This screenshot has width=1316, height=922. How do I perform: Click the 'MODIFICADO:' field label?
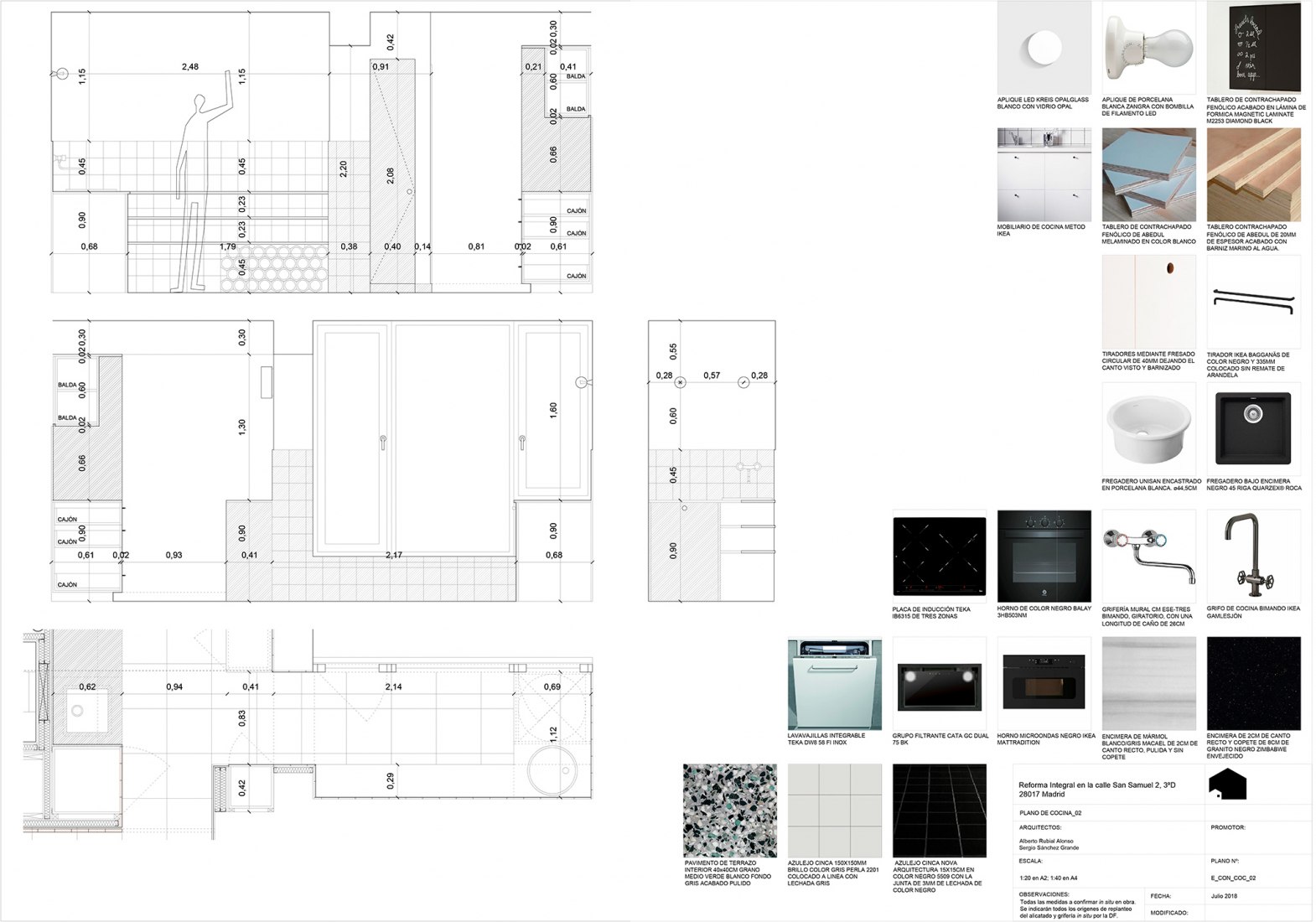point(1170,913)
